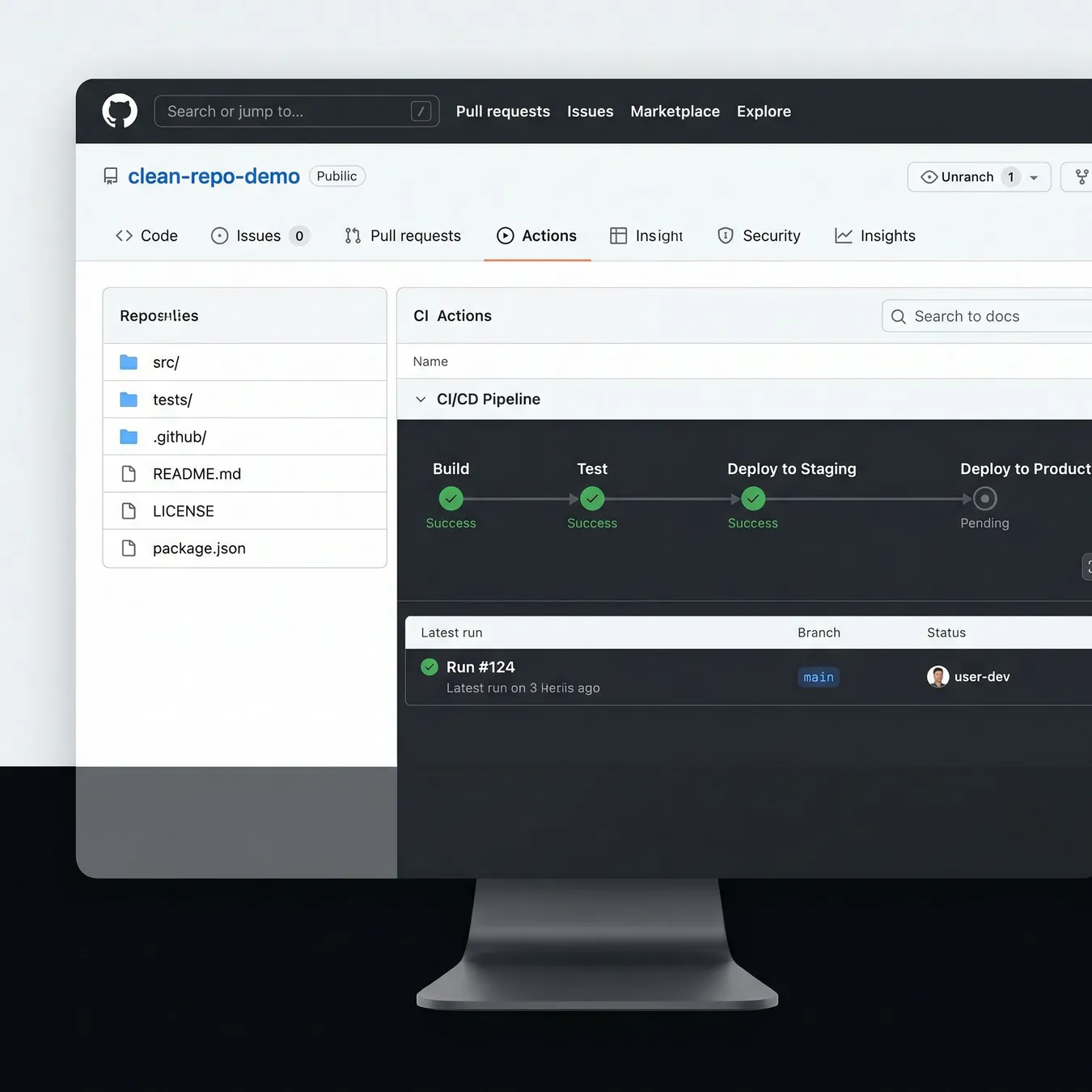Screen dimensions: 1092x1092
Task: Open Pull requests in top navigation
Action: click(503, 111)
